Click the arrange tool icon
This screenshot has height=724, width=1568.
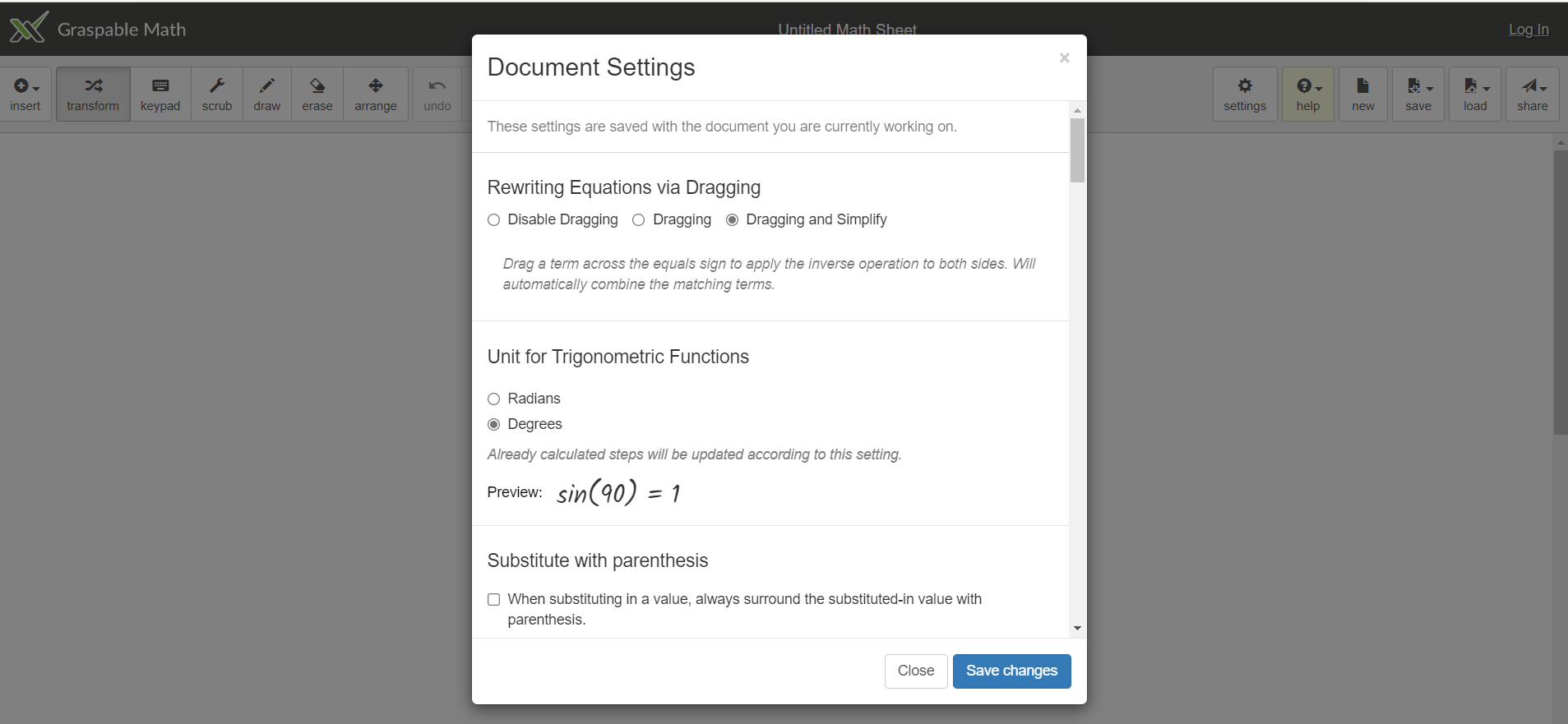coord(376,94)
